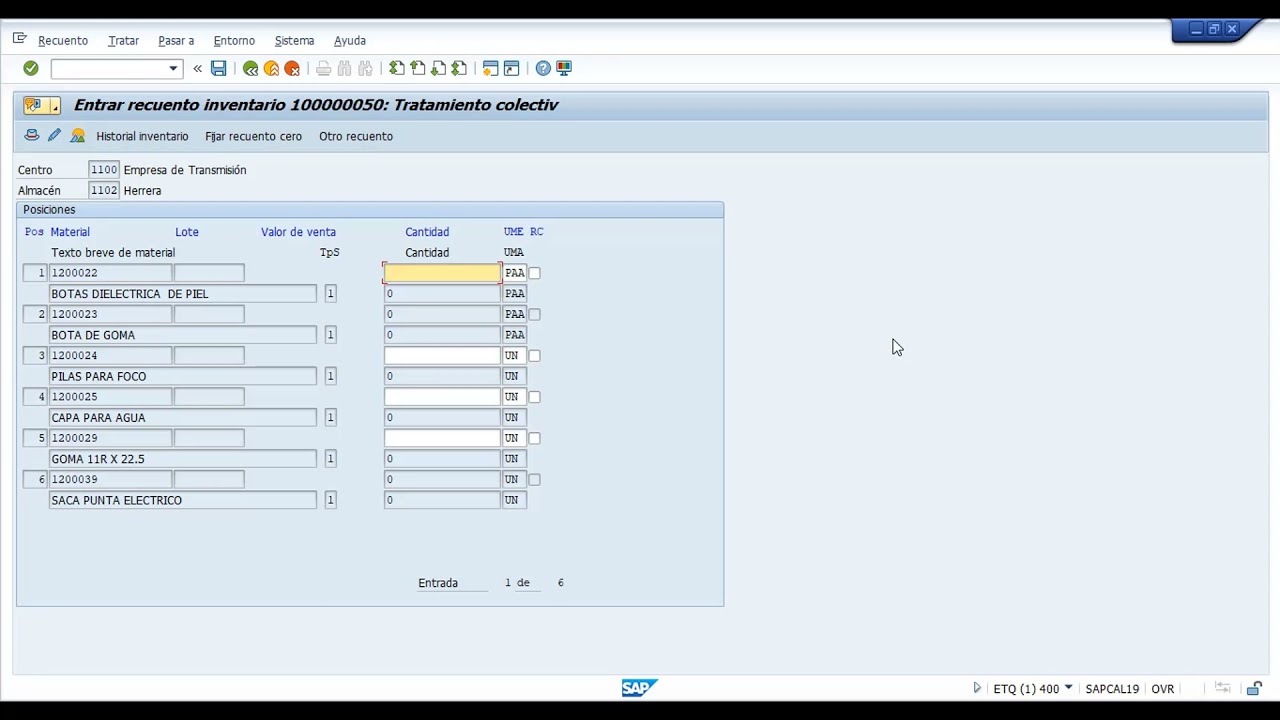Image resolution: width=1280 pixels, height=720 pixels.
Task: Go to the next page icon
Action: click(x=438, y=68)
